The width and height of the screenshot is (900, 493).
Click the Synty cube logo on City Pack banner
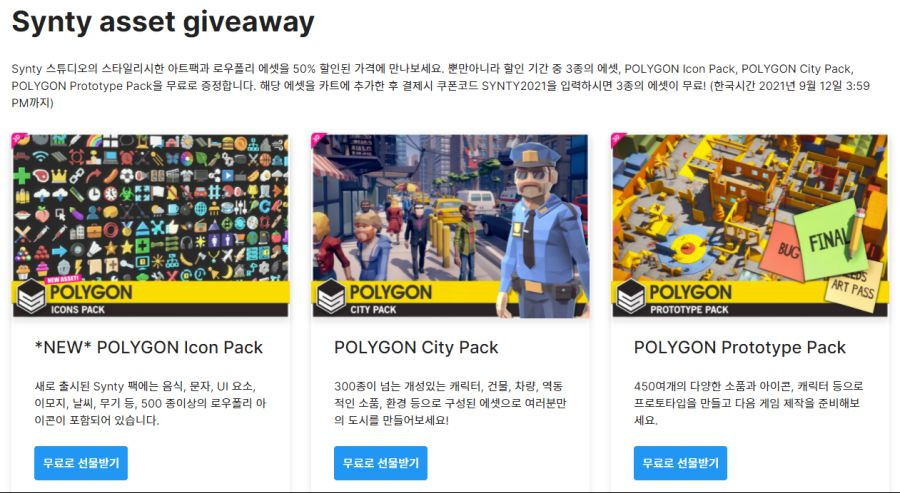point(331,297)
